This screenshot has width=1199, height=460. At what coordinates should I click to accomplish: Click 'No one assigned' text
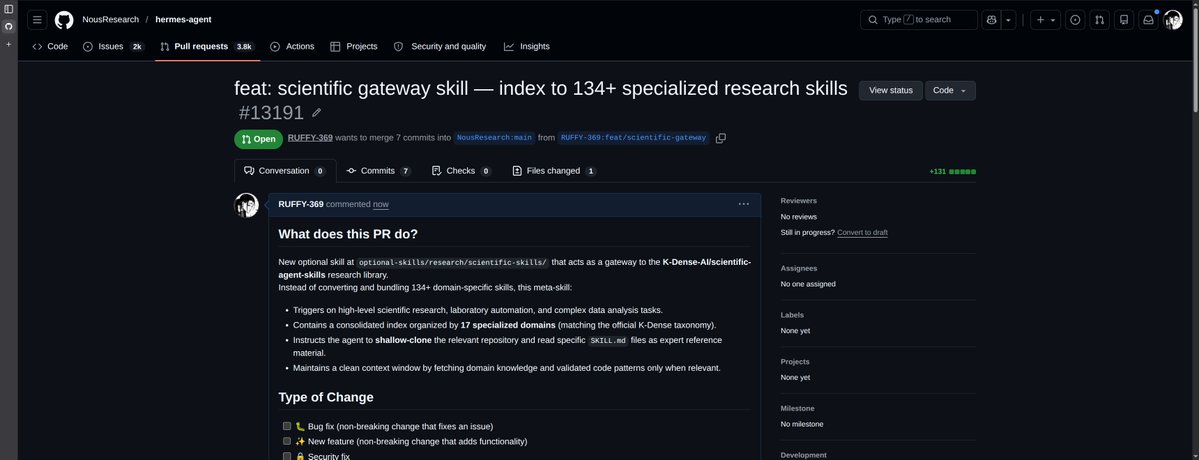click(x=807, y=284)
